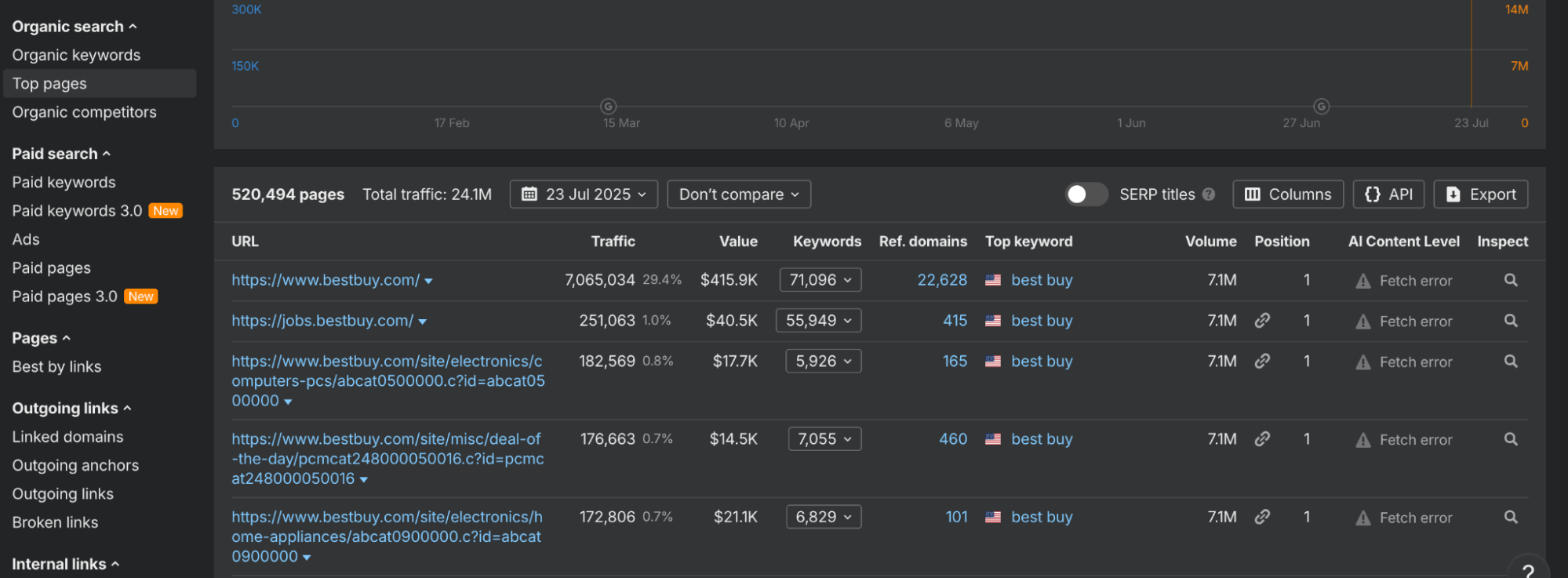Click Fetch error warning icon in computers-pcs row
Image resolution: width=1568 pixels, height=578 pixels.
click(x=1363, y=362)
